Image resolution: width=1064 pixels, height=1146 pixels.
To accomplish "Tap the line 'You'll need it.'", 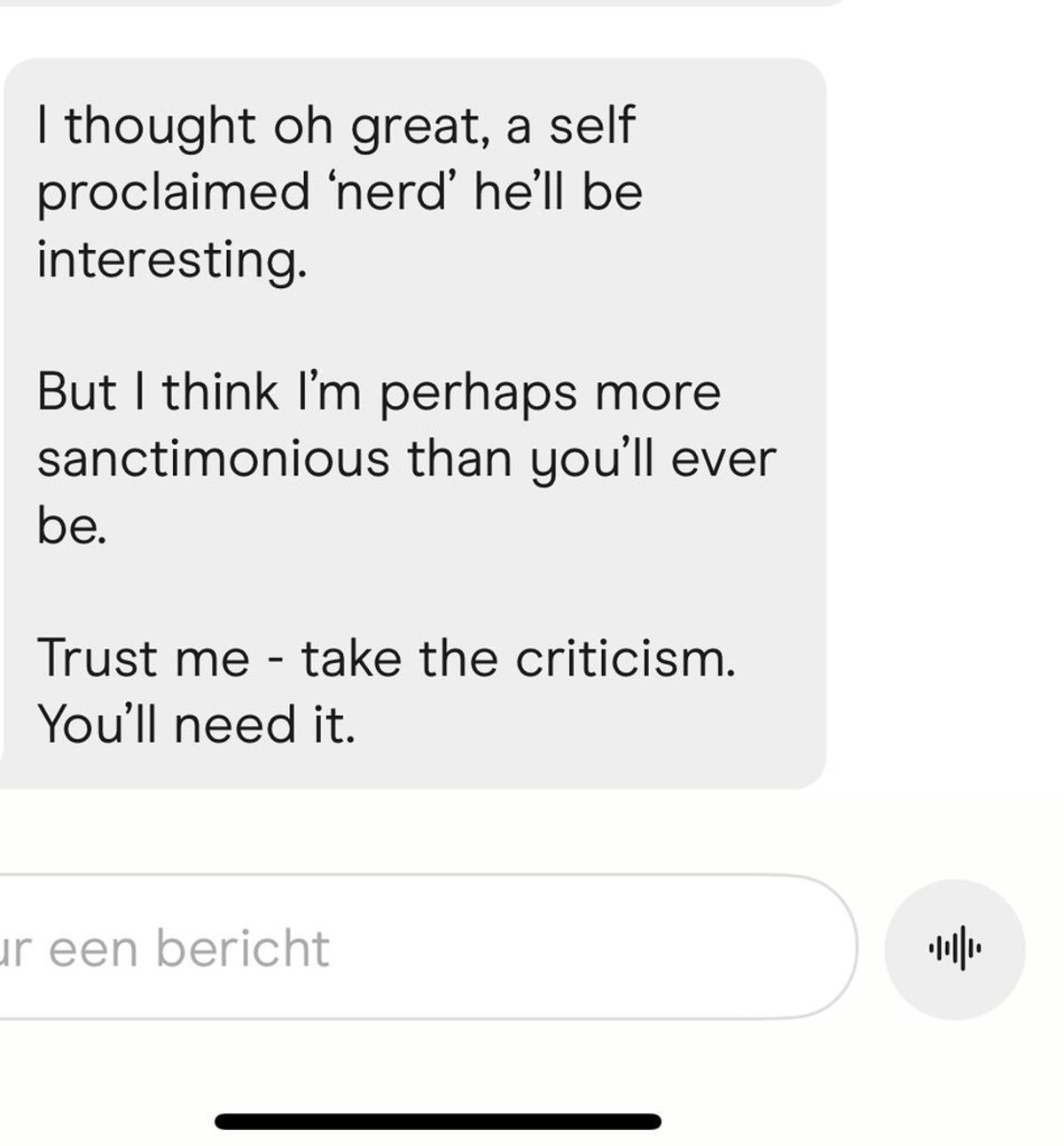I will [x=196, y=724].
